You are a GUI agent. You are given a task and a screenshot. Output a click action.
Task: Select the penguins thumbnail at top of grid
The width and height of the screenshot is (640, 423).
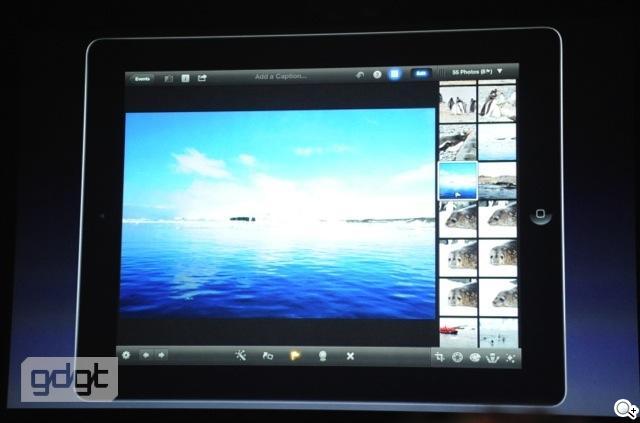pyautogui.click(x=459, y=102)
